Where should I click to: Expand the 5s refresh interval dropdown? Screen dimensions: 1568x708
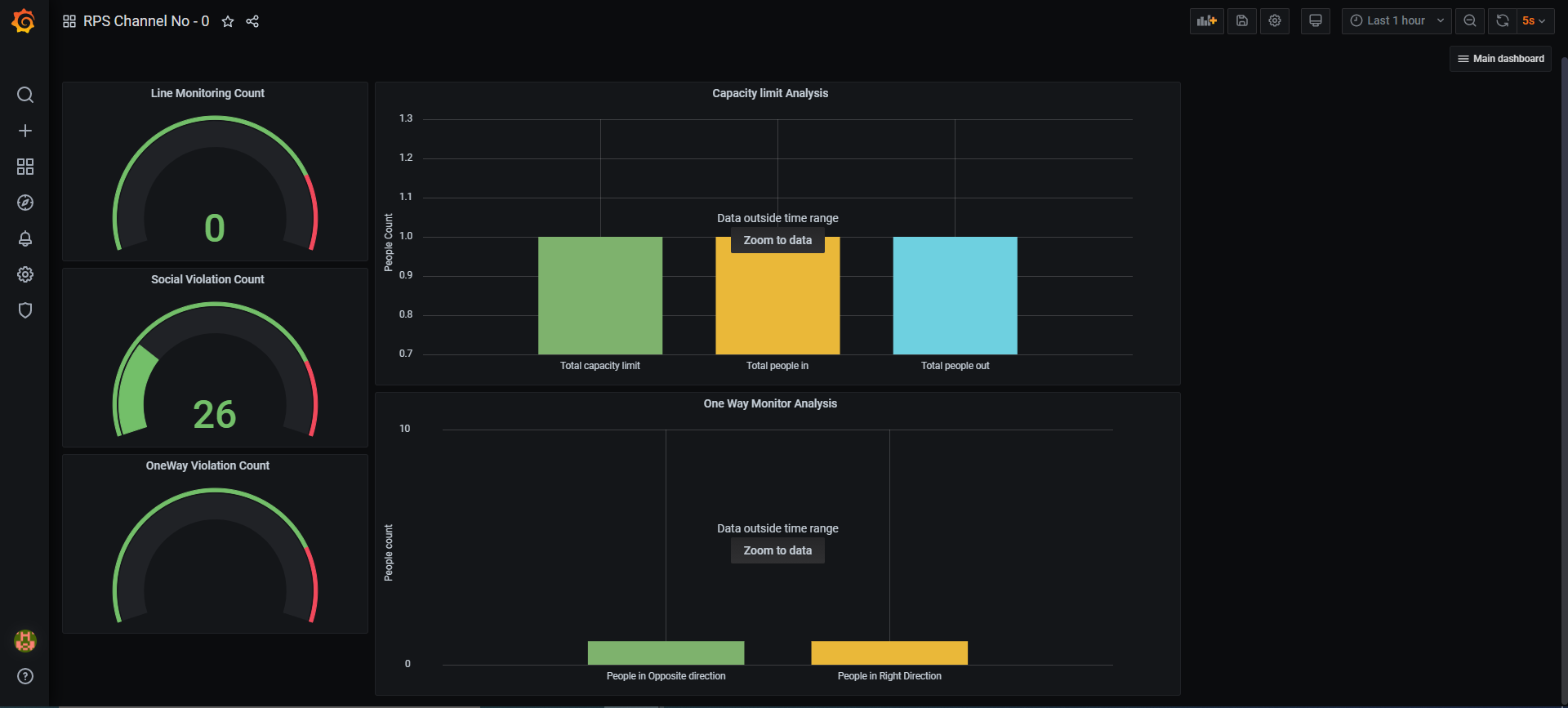point(1534,21)
